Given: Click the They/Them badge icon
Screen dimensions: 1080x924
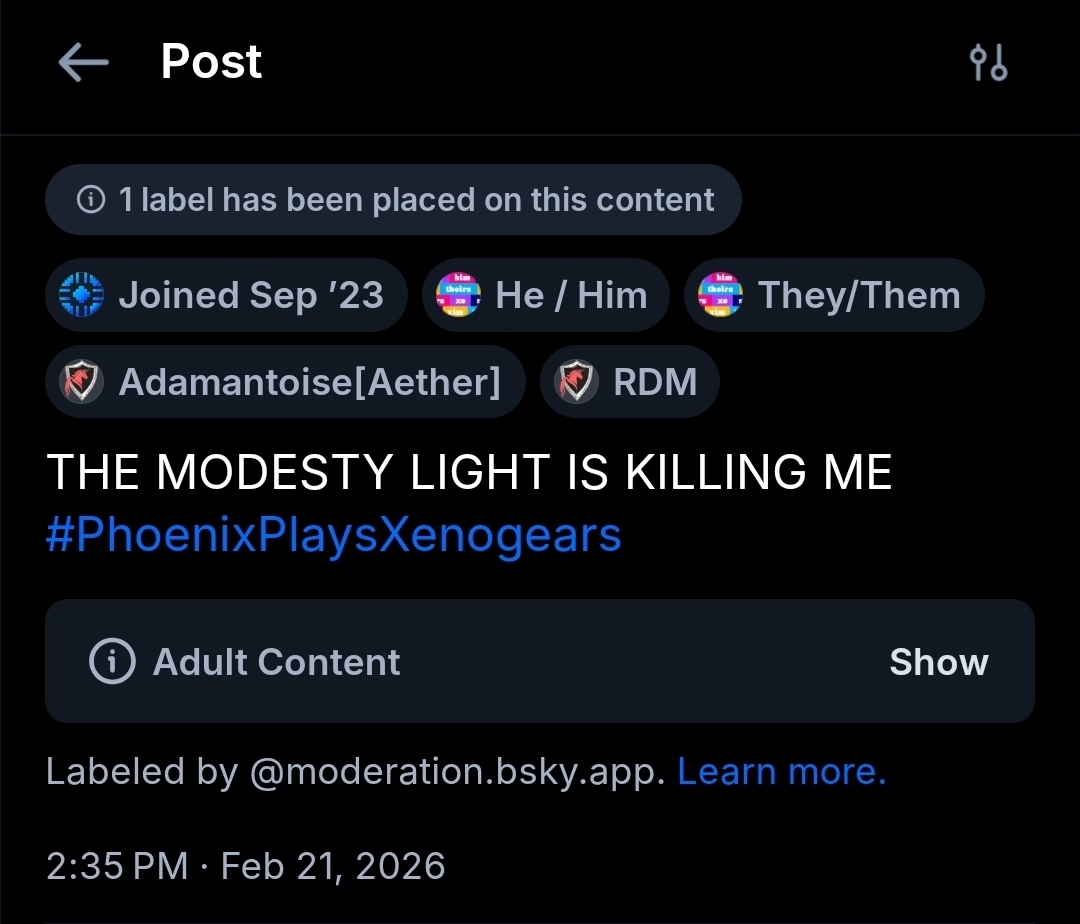Looking at the screenshot, I should [721, 295].
